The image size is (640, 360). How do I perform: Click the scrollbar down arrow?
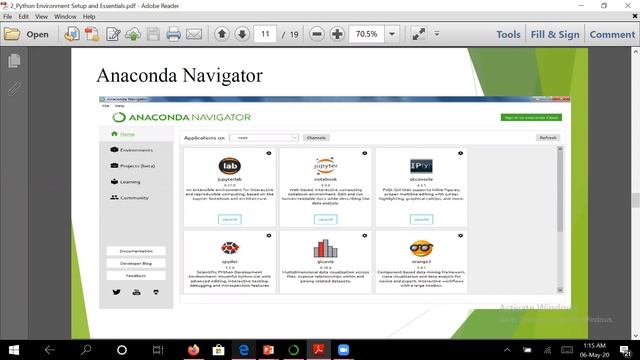click(636, 336)
